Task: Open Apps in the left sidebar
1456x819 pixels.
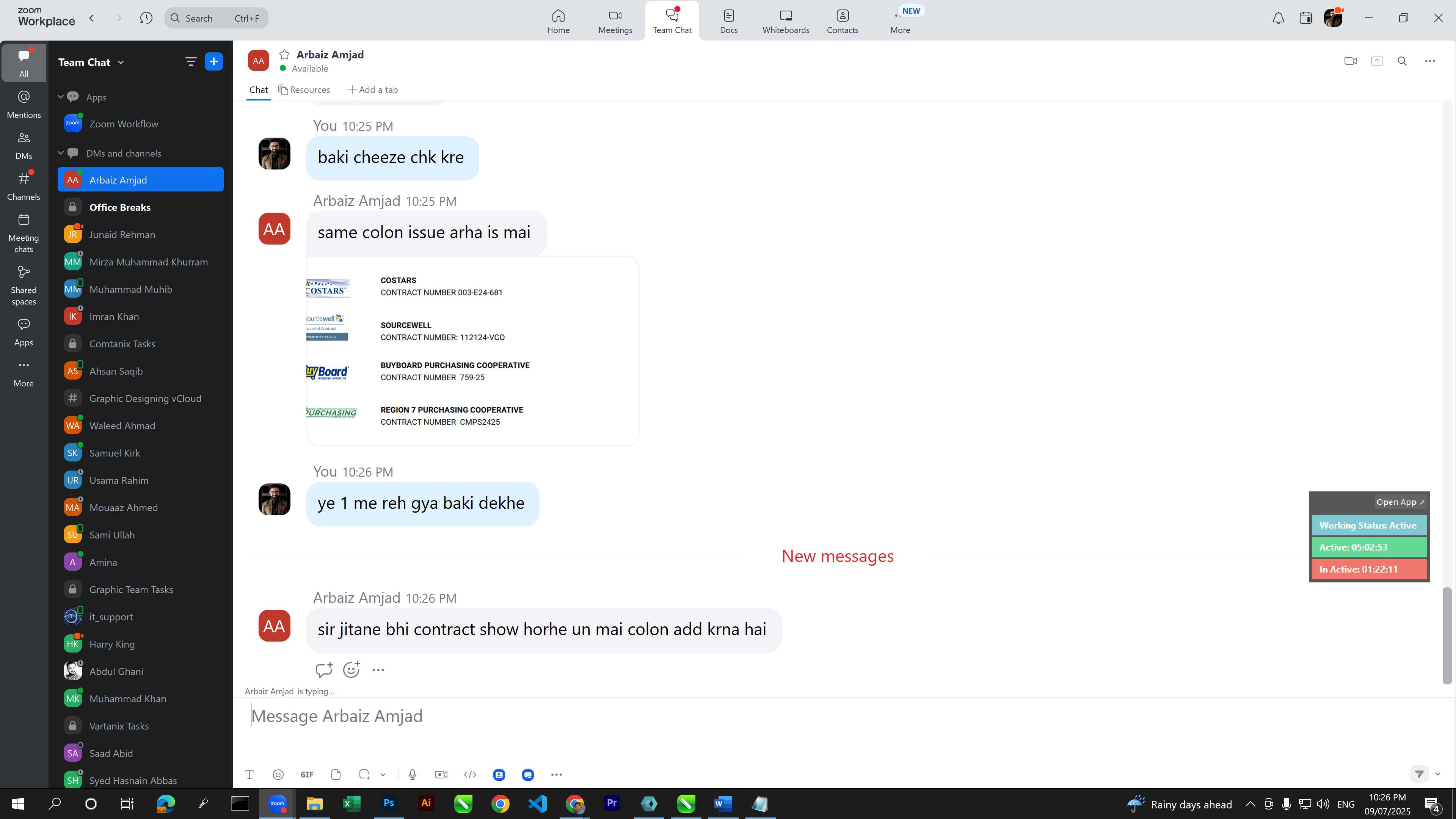Action: (x=24, y=333)
